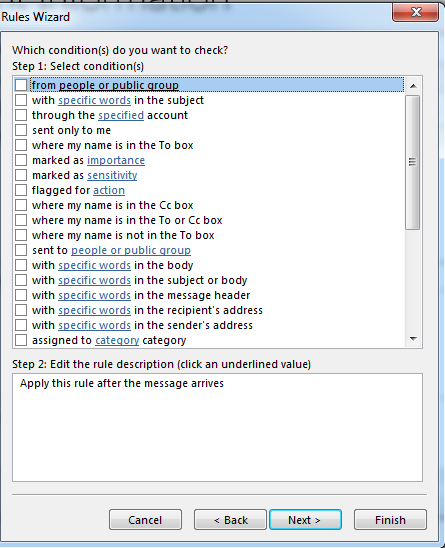
Task: Check 'flagged for action' condition box
Action: 21,190
